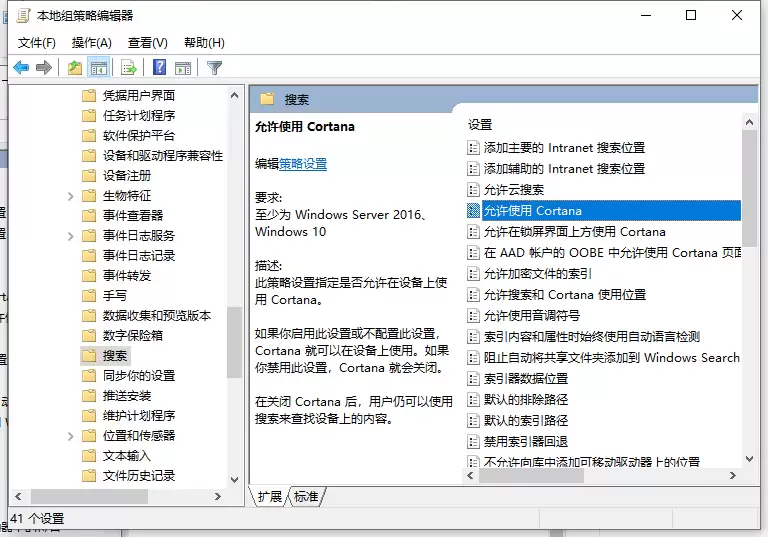Click the tree pane scroll down arrow

click(235, 480)
